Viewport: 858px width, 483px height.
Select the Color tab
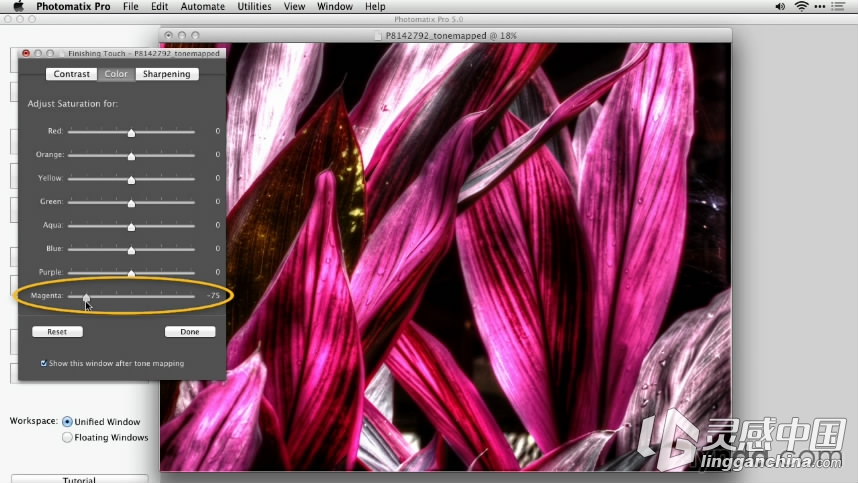tap(116, 74)
